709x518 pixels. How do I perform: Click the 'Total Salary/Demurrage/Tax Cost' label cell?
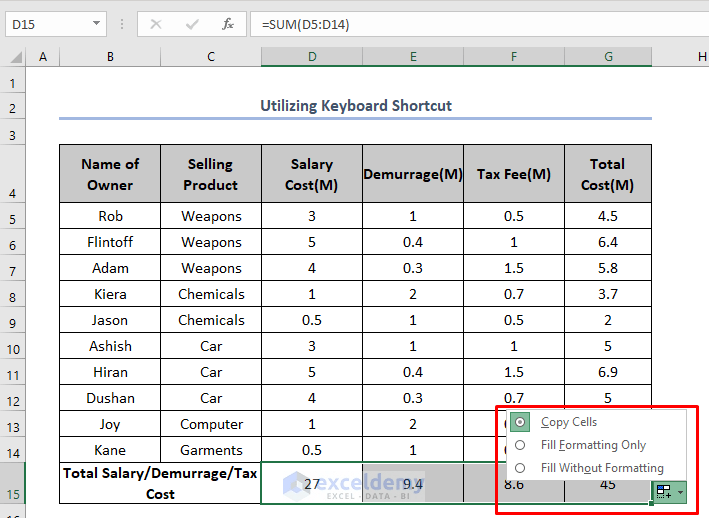coord(160,483)
